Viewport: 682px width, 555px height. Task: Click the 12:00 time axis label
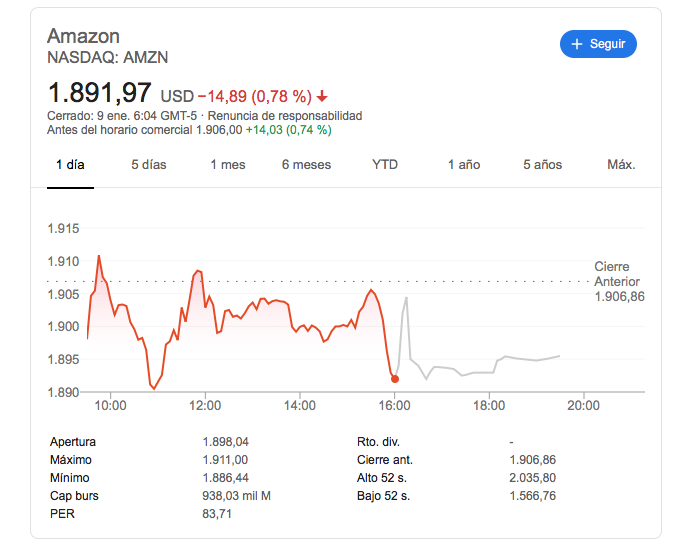tap(205, 406)
